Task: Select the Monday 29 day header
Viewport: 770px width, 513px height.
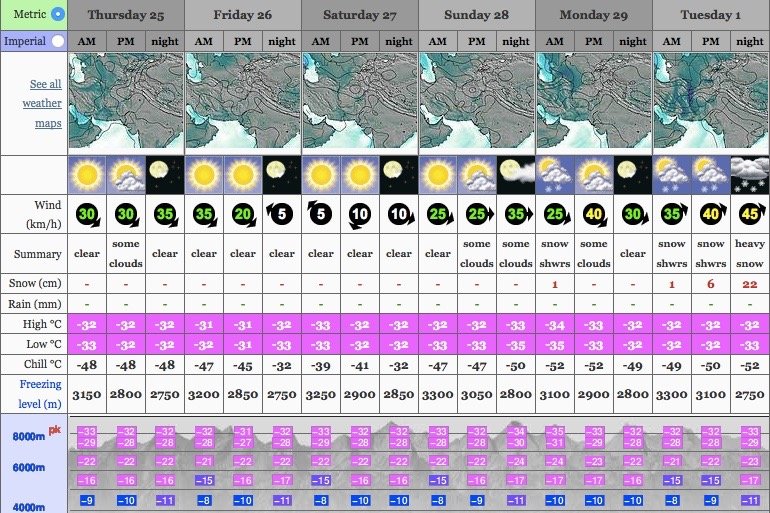Action: [594, 15]
